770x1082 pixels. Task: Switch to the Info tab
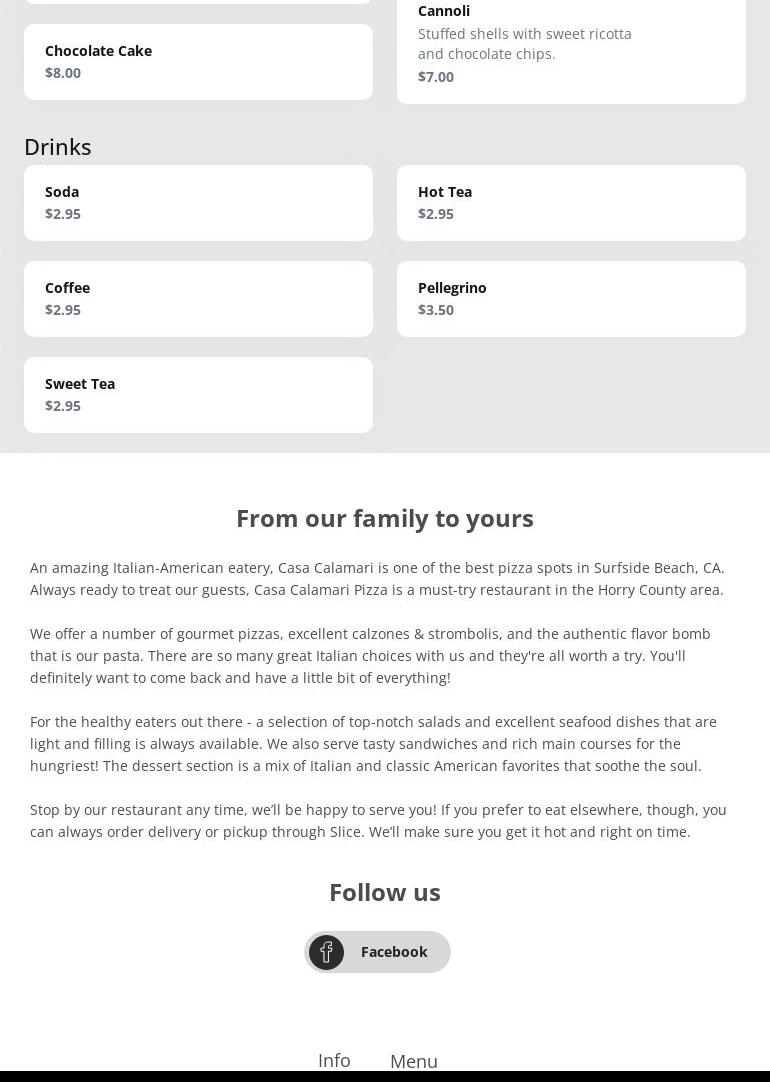point(334,1060)
